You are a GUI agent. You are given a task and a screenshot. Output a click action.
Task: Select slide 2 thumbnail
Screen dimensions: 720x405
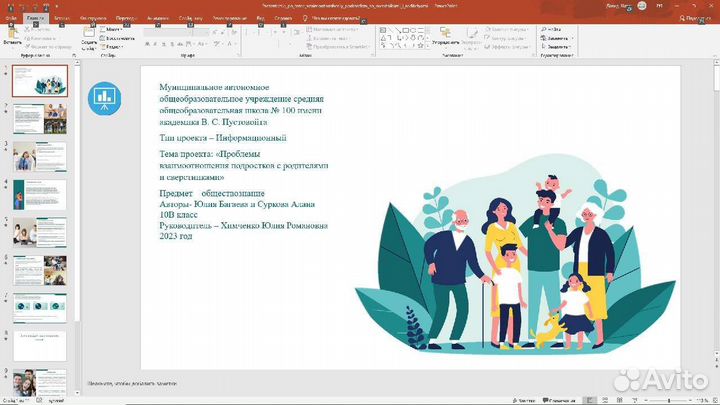[x=40, y=119]
